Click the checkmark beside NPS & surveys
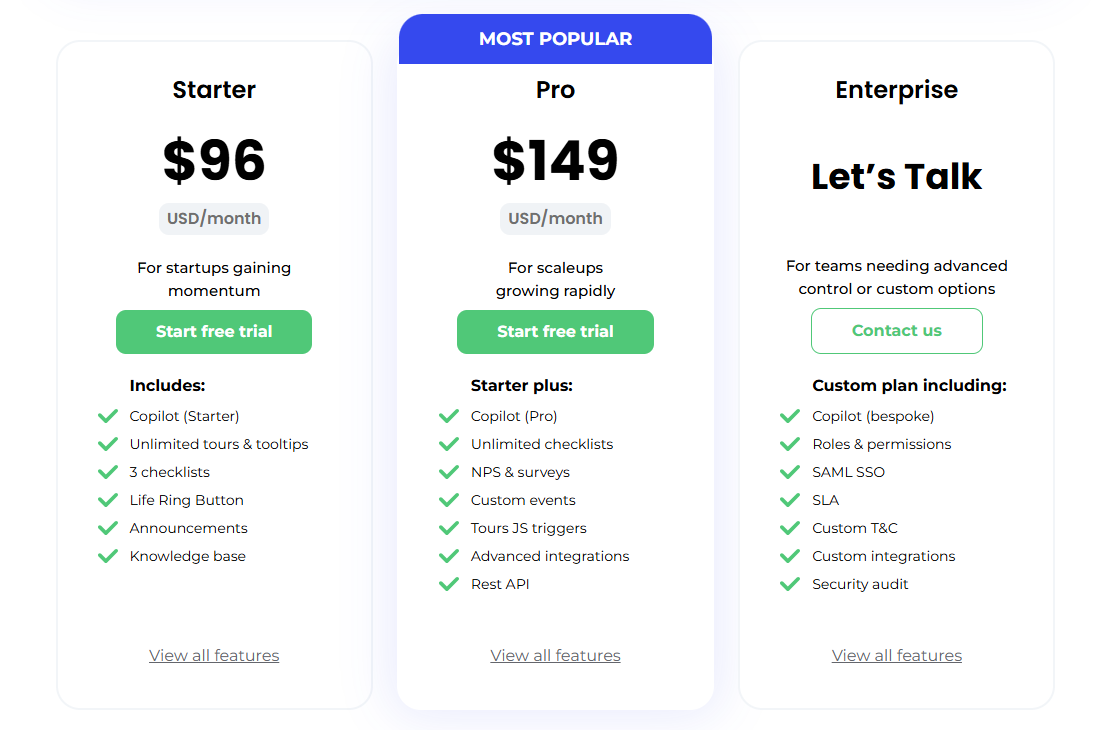This screenshot has width=1120, height=730. [x=449, y=472]
